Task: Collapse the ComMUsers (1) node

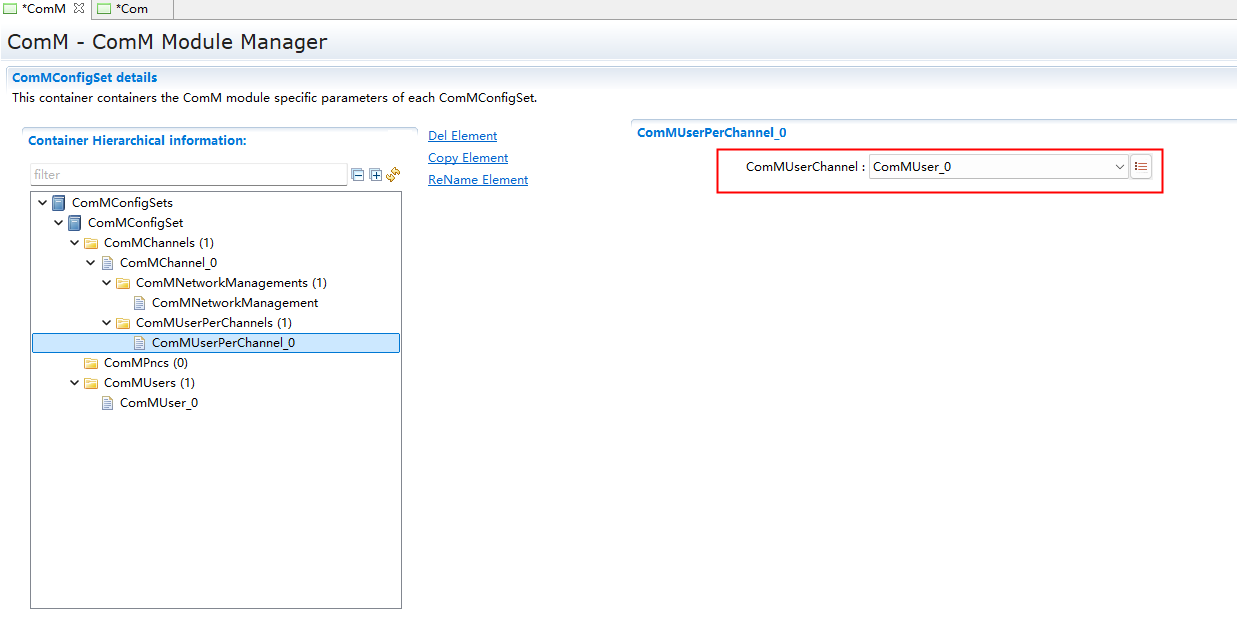Action: tap(75, 383)
